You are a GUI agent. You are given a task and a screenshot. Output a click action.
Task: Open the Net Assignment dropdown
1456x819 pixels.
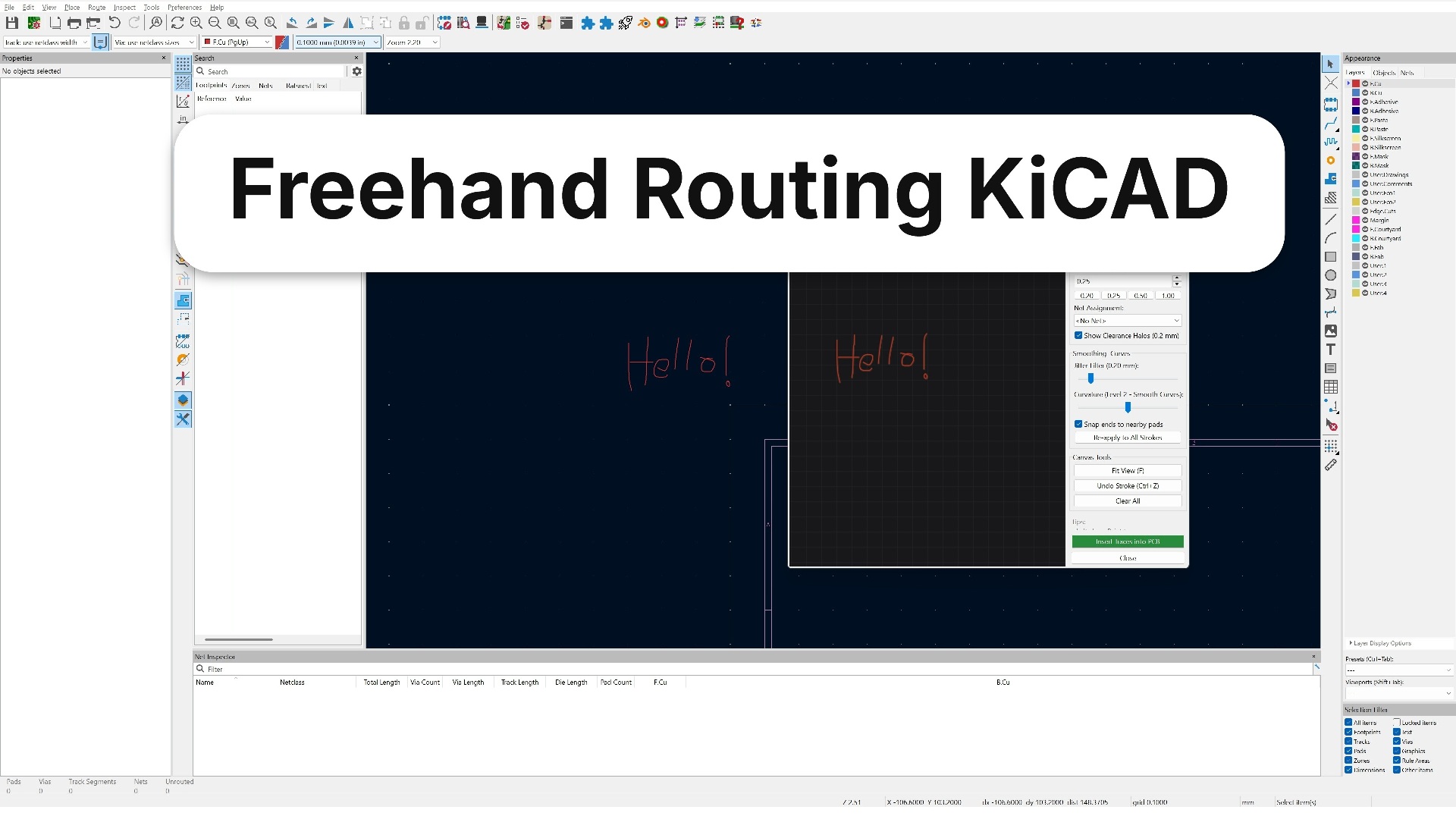pos(1128,321)
